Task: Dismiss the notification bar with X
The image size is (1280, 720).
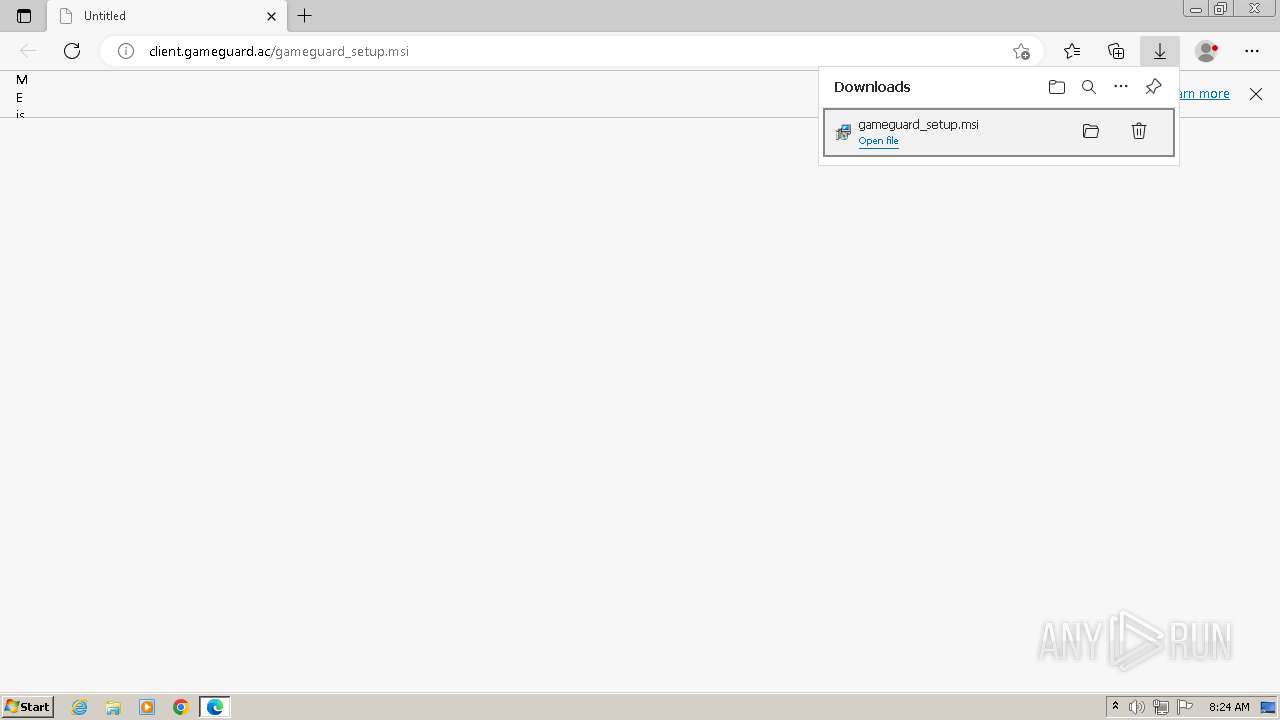Action: click(x=1256, y=94)
